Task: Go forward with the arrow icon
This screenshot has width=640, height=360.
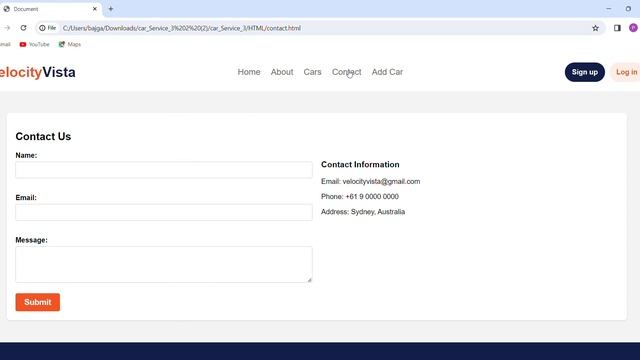Action: tap(7, 28)
